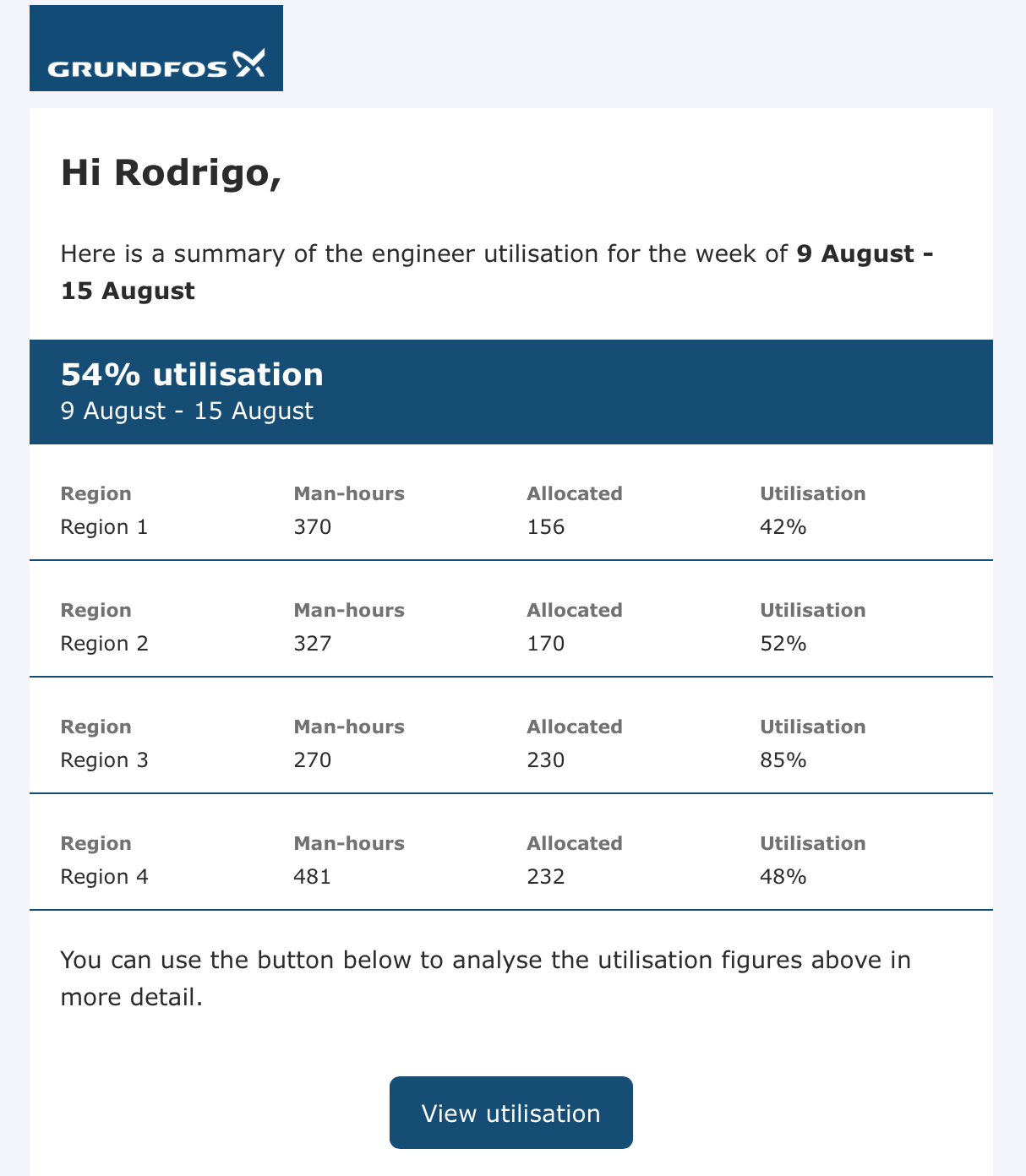1026x1176 pixels.
Task: Select the Region 1 row label
Action: pos(104,527)
